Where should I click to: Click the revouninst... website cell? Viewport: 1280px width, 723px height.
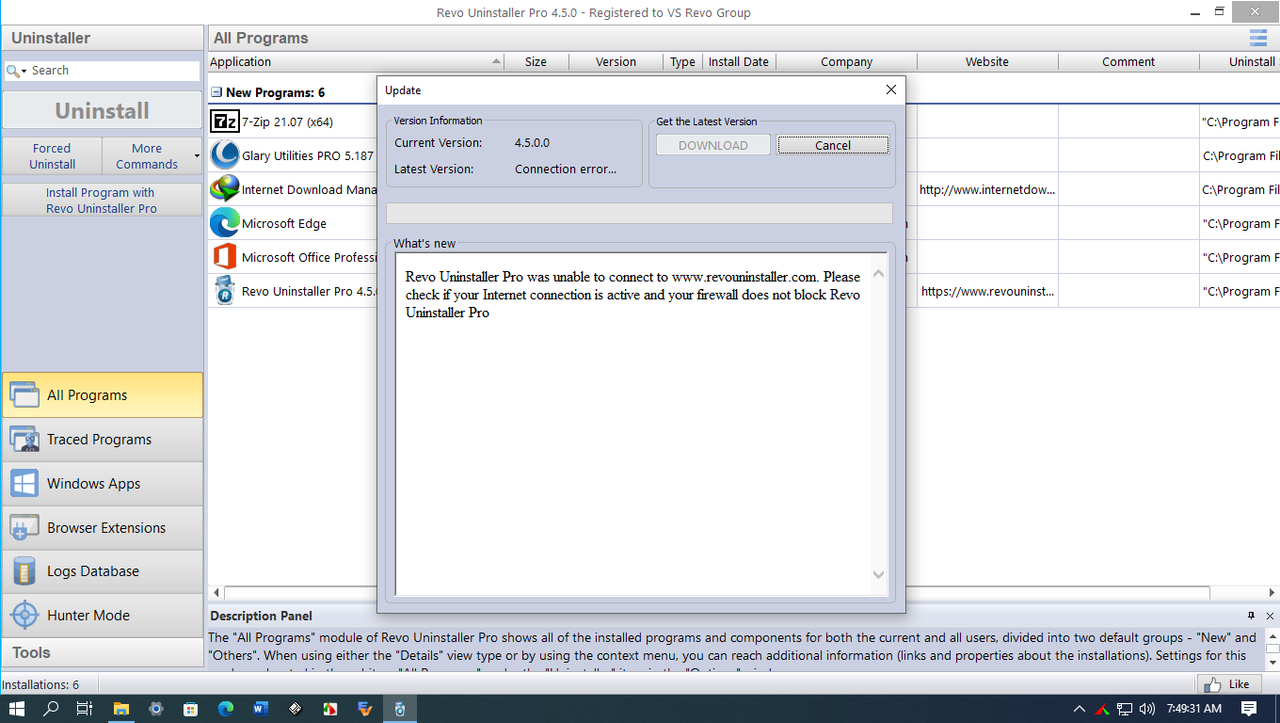[x=987, y=291]
